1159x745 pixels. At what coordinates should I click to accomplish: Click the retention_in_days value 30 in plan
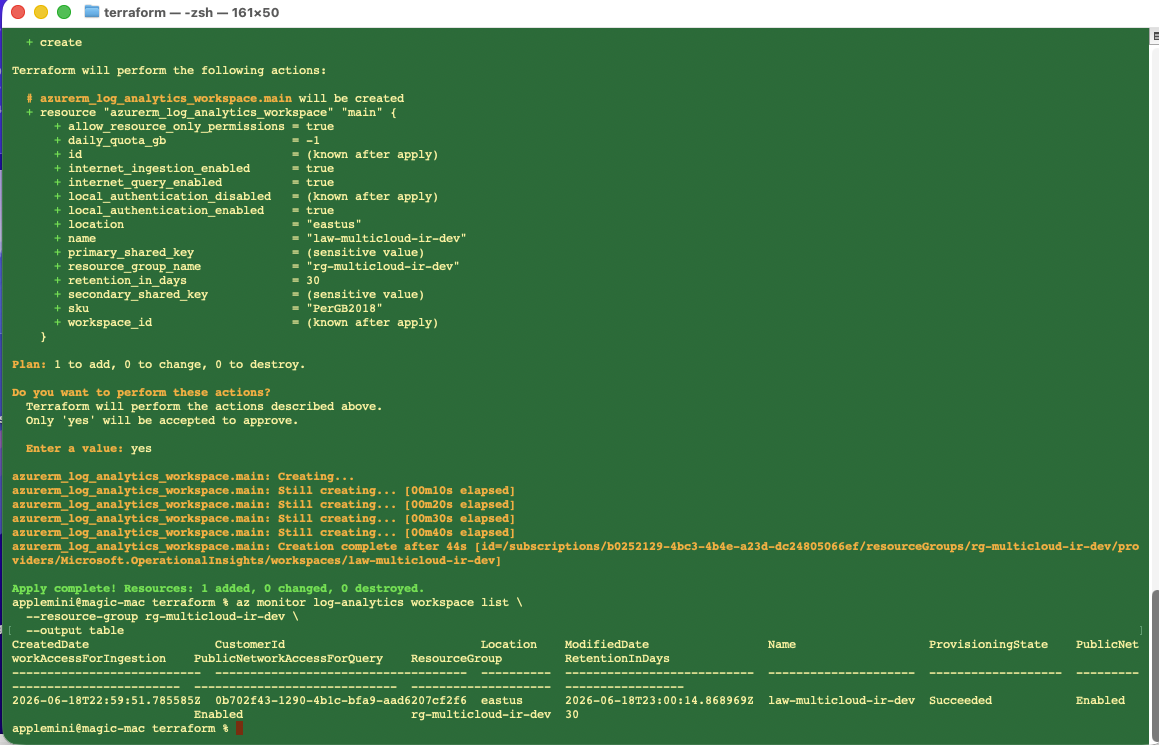point(313,281)
